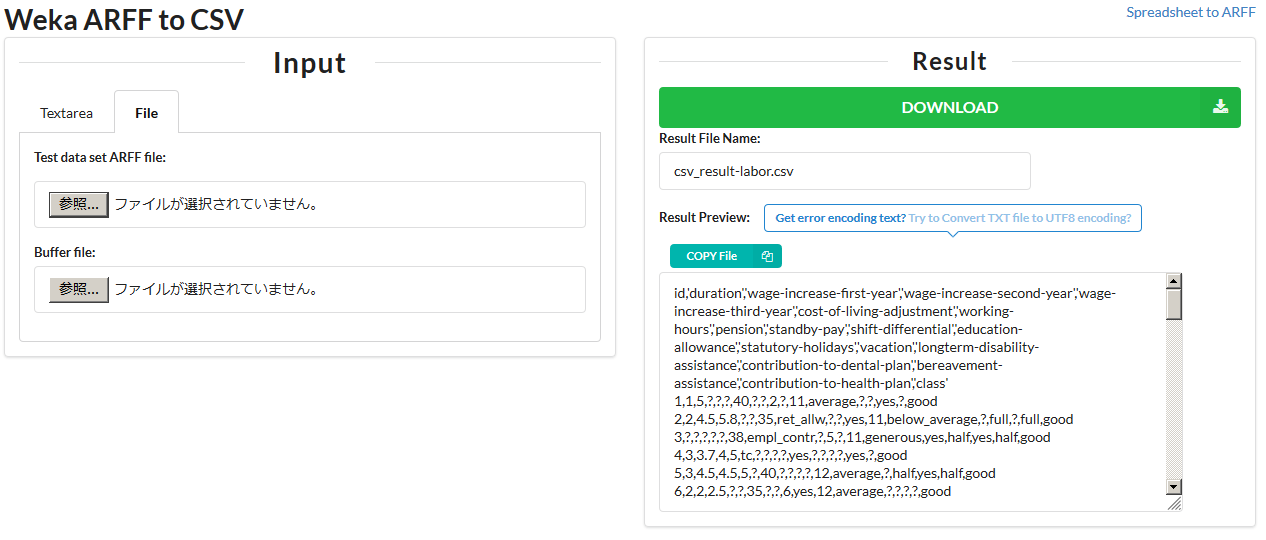Click the preview row starting with 6,2,2,2.5

tap(812, 491)
